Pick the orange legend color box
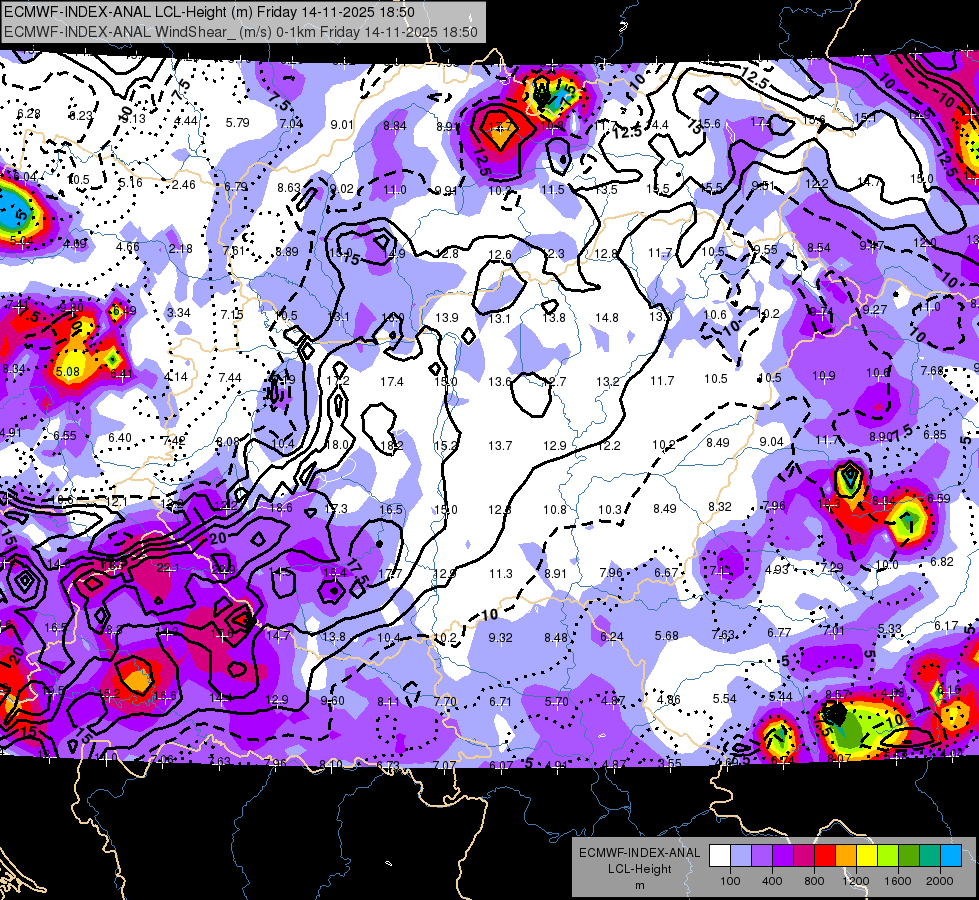Viewport: 979px width, 900px height. pyautogui.click(x=846, y=855)
